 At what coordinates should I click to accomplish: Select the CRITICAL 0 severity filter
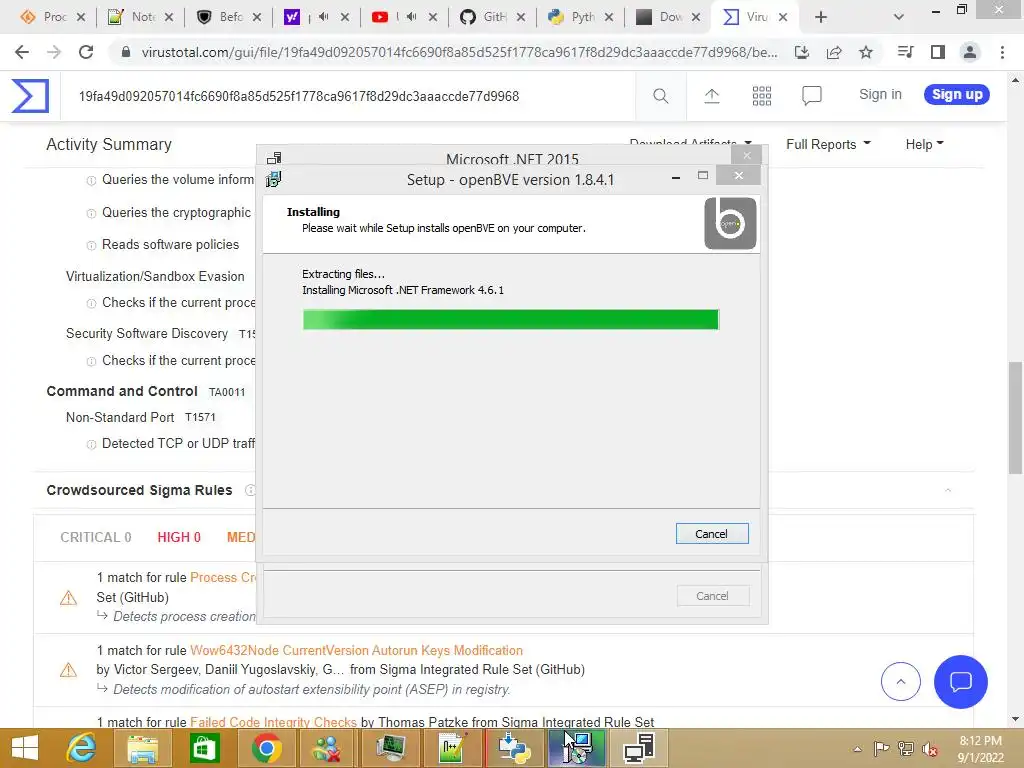point(96,537)
